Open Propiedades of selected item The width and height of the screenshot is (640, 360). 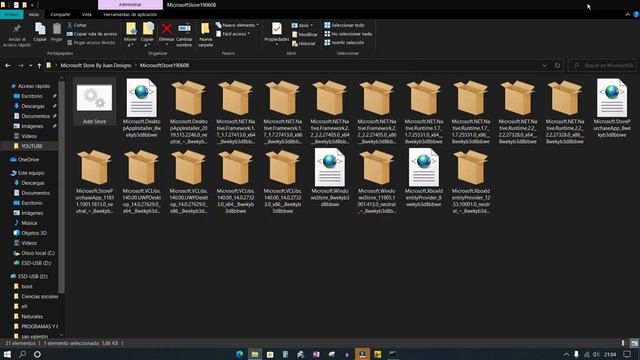pyautogui.click(x=276, y=33)
